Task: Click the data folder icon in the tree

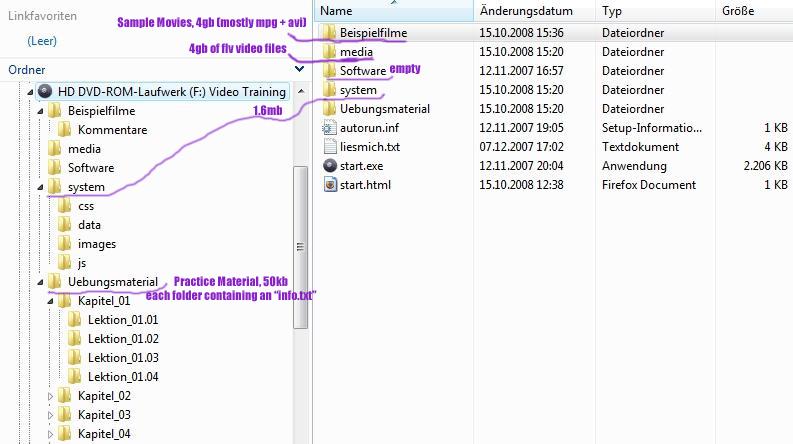Action: point(64,225)
